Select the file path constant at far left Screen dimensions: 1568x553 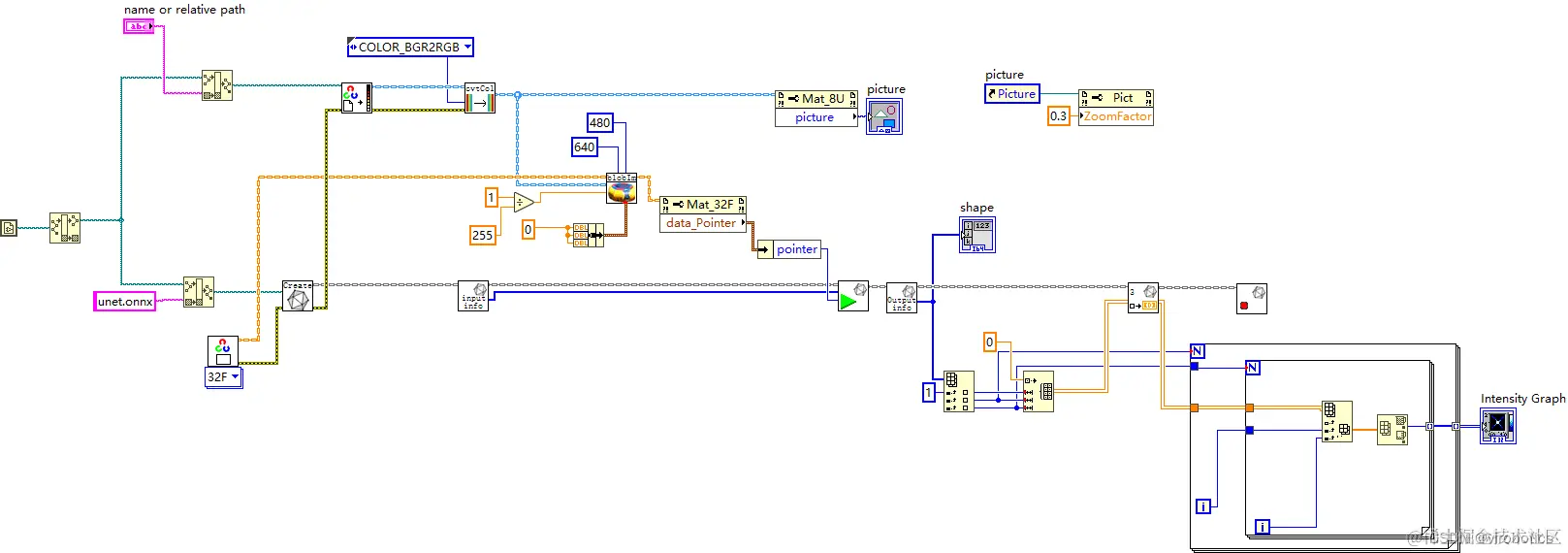pos(9,228)
